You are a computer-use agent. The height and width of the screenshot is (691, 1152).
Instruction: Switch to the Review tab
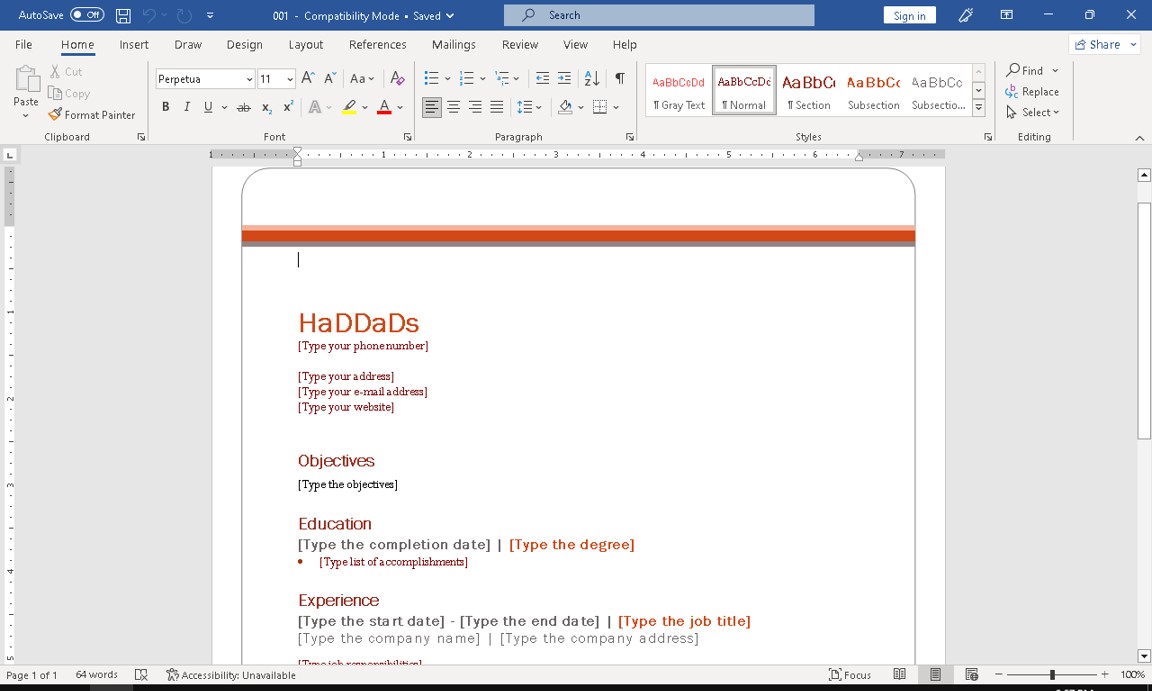520,45
